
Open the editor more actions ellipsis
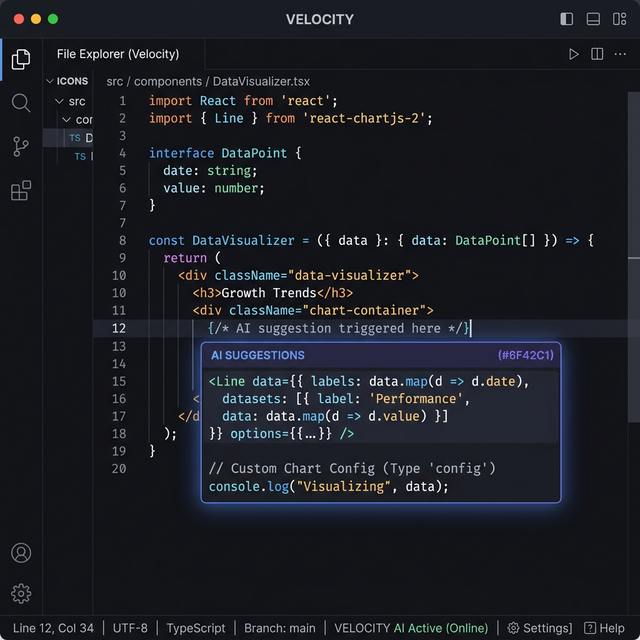point(621,54)
